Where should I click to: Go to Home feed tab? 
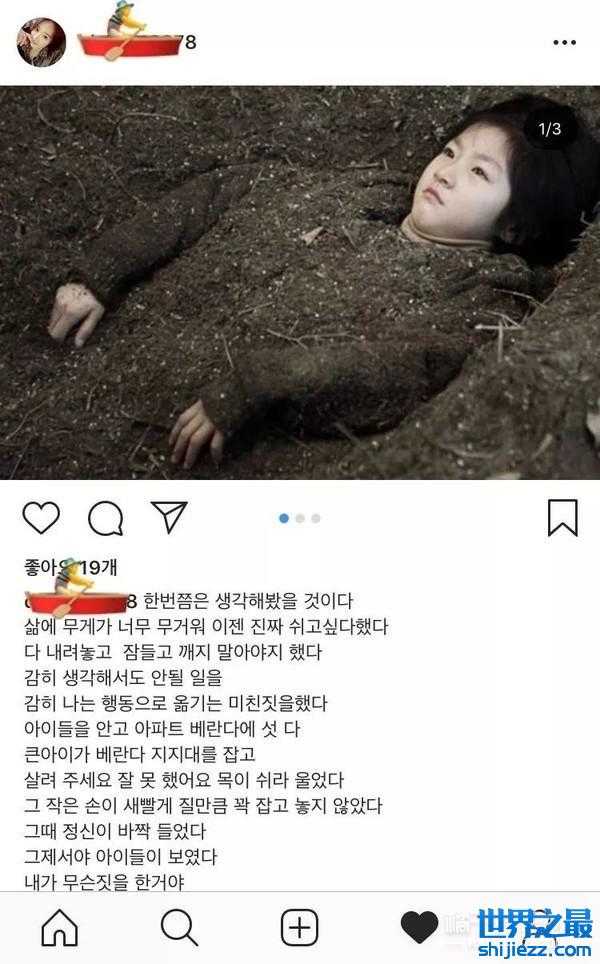coord(60,926)
